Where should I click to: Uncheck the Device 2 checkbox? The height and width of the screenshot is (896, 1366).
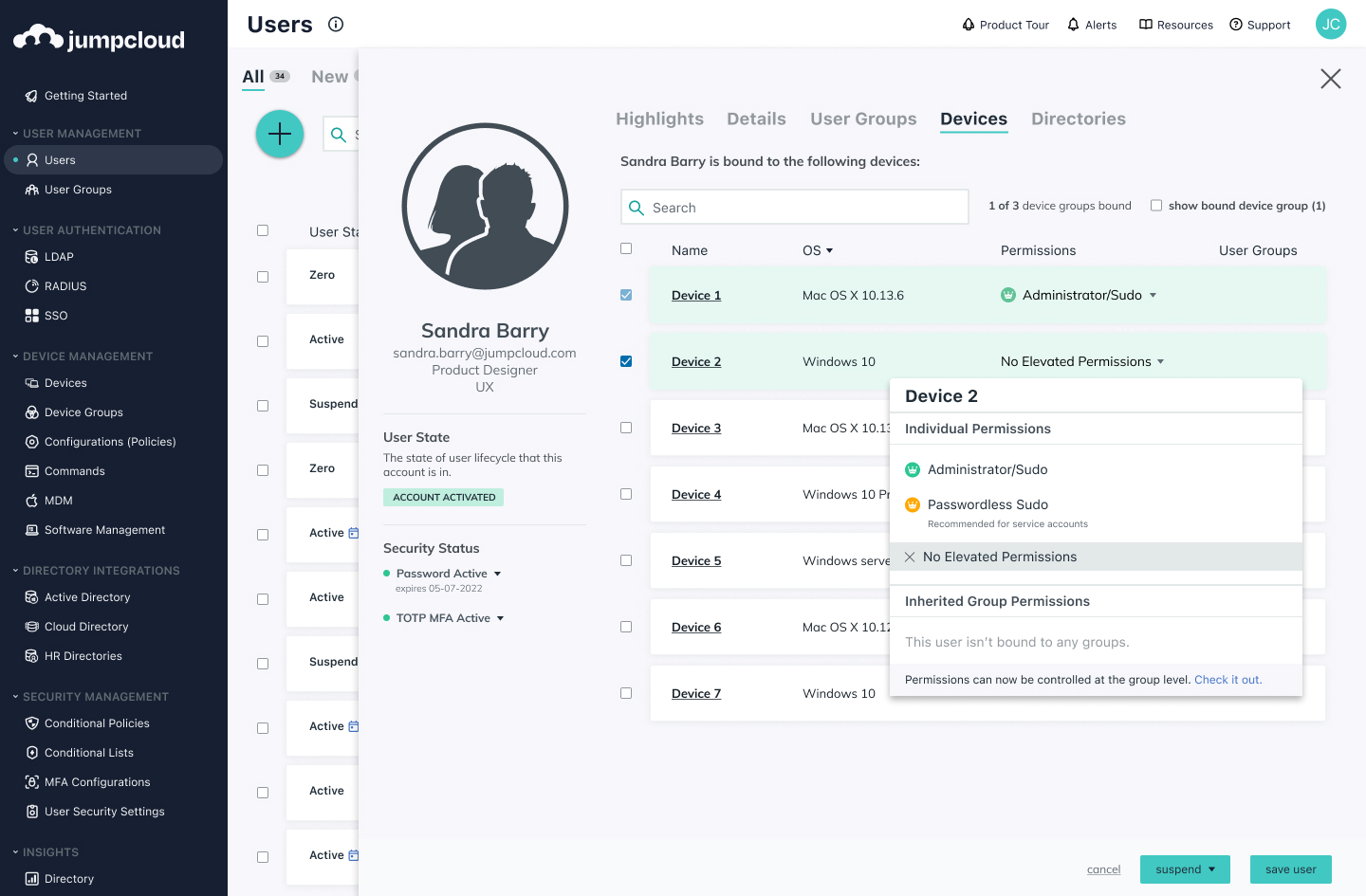click(x=626, y=361)
